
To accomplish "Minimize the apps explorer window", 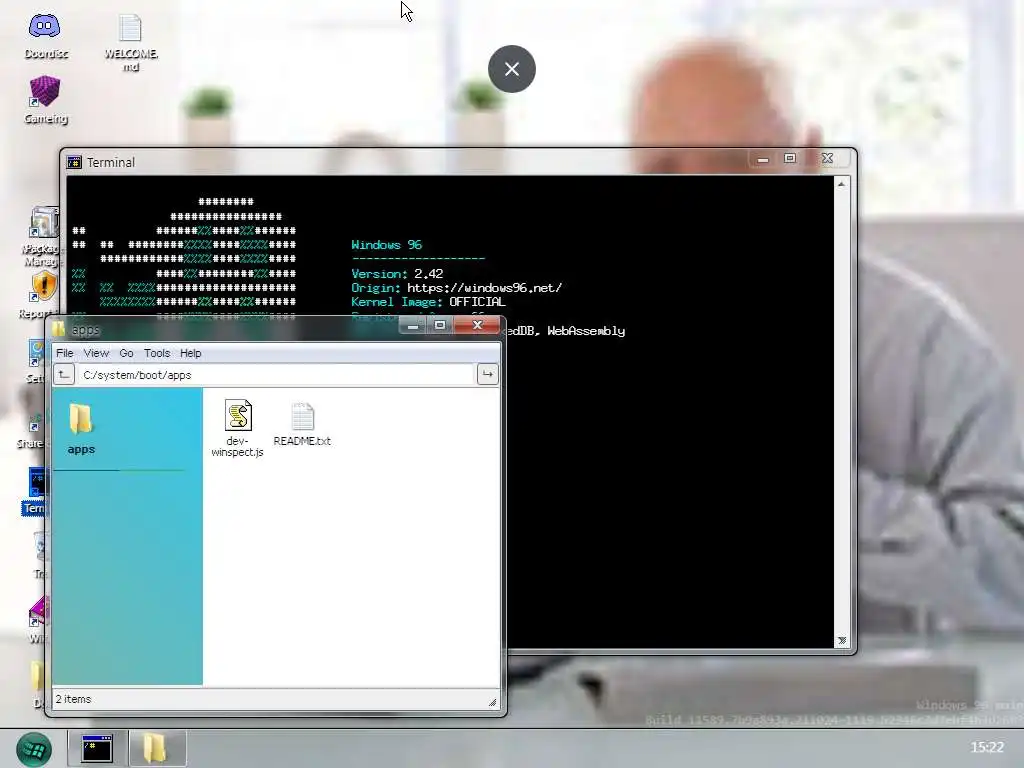I will (x=413, y=325).
